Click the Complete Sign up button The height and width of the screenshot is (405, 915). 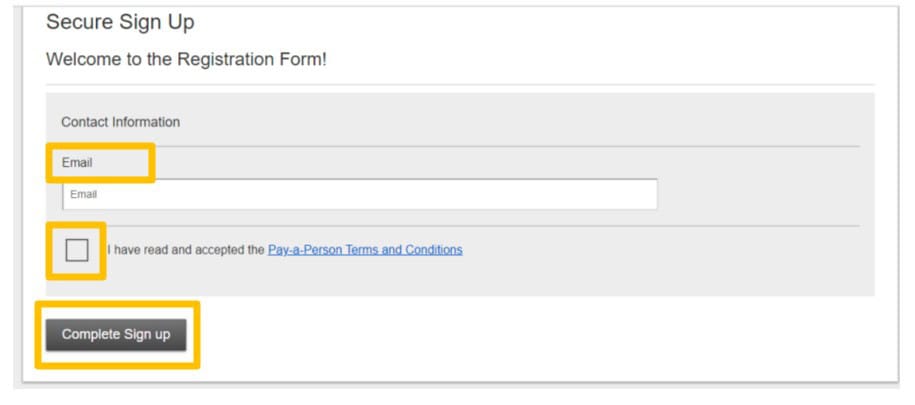(116, 334)
